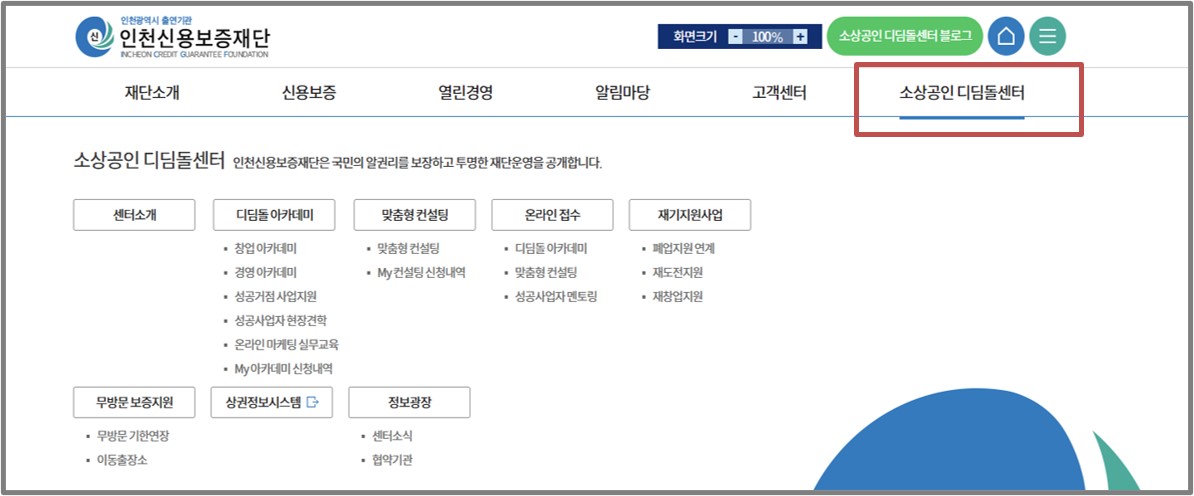Click the 100% screen size value

click(x=768, y=37)
